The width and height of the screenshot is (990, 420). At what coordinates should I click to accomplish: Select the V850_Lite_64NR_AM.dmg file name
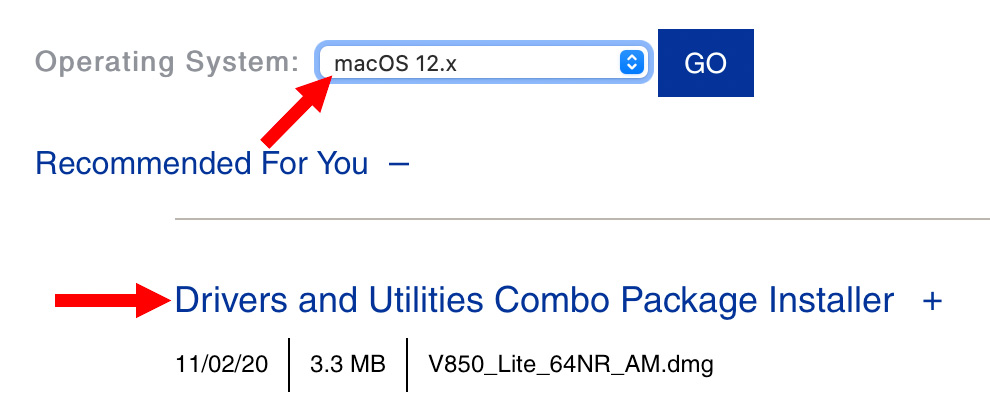(x=571, y=364)
